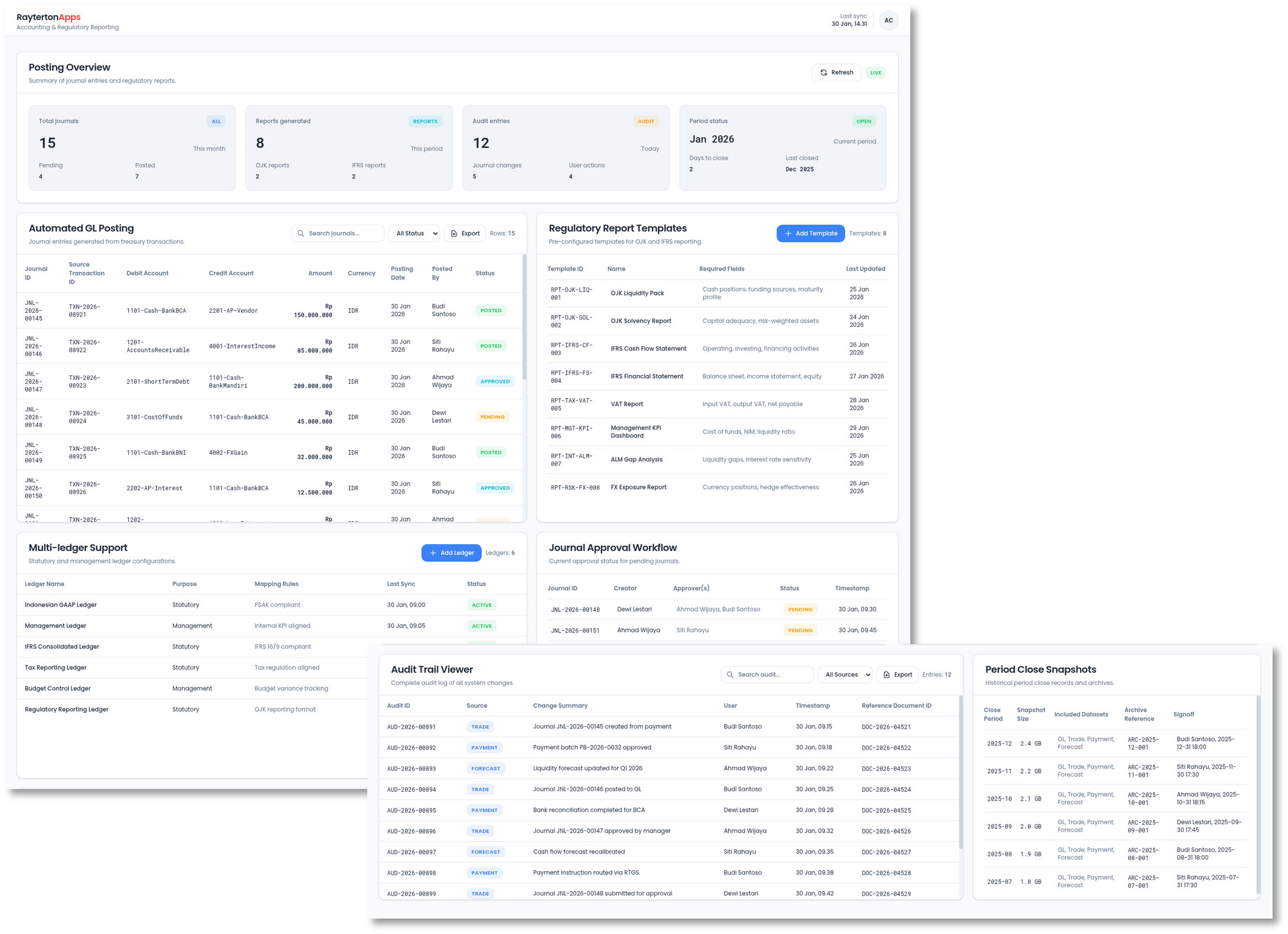The image size is (1288, 934).
Task: Click the Refresh icon in Posting Overview
Action: pos(823,73)
